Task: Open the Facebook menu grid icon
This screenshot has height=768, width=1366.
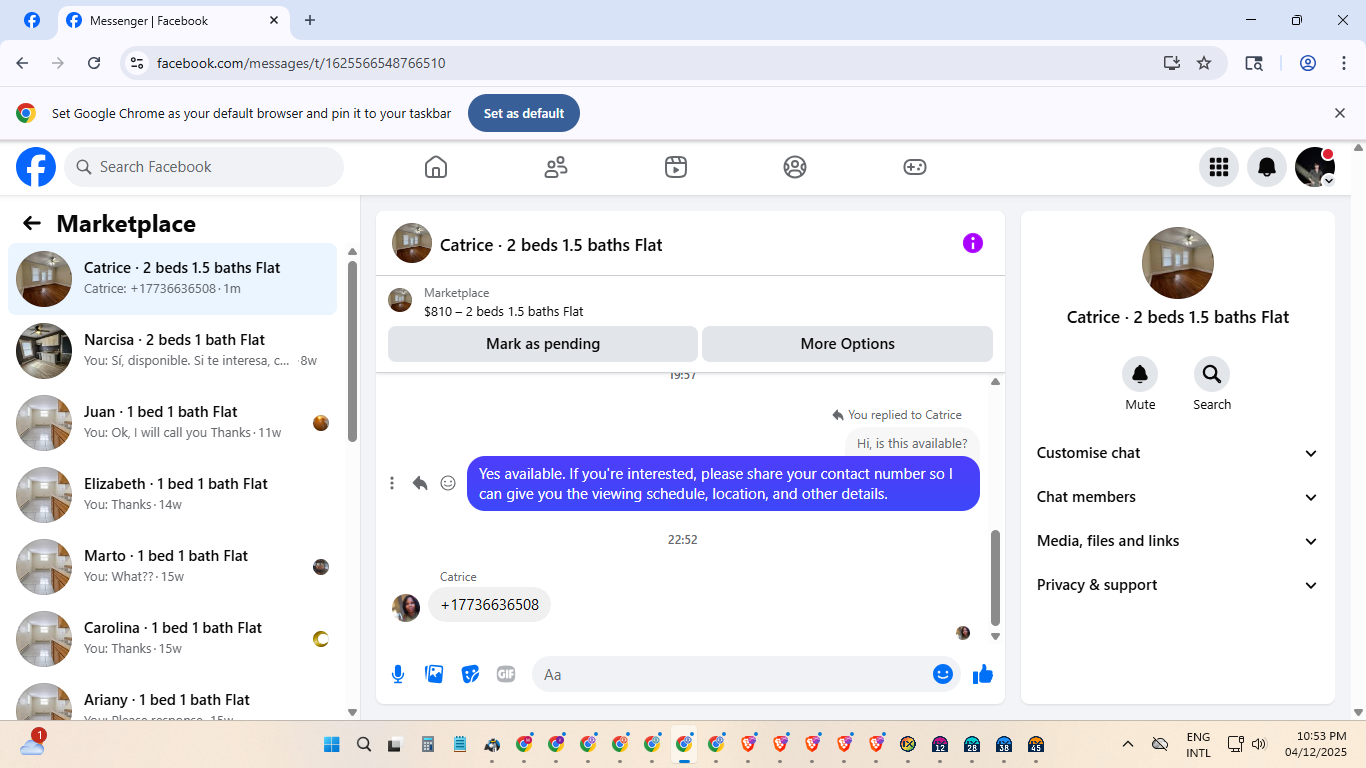Action: coord(1219,167)
